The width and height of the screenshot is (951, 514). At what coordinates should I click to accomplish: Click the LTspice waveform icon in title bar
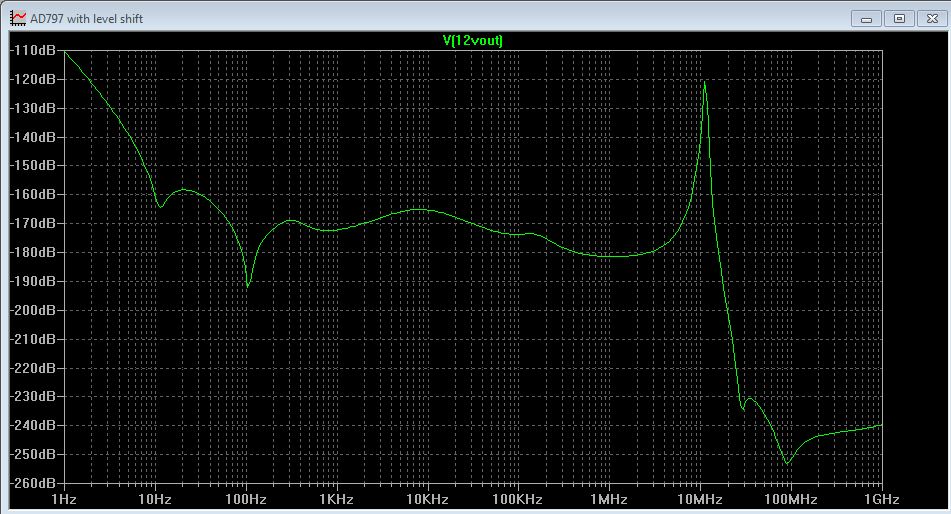pyautogui.click(x=18, y=18)
